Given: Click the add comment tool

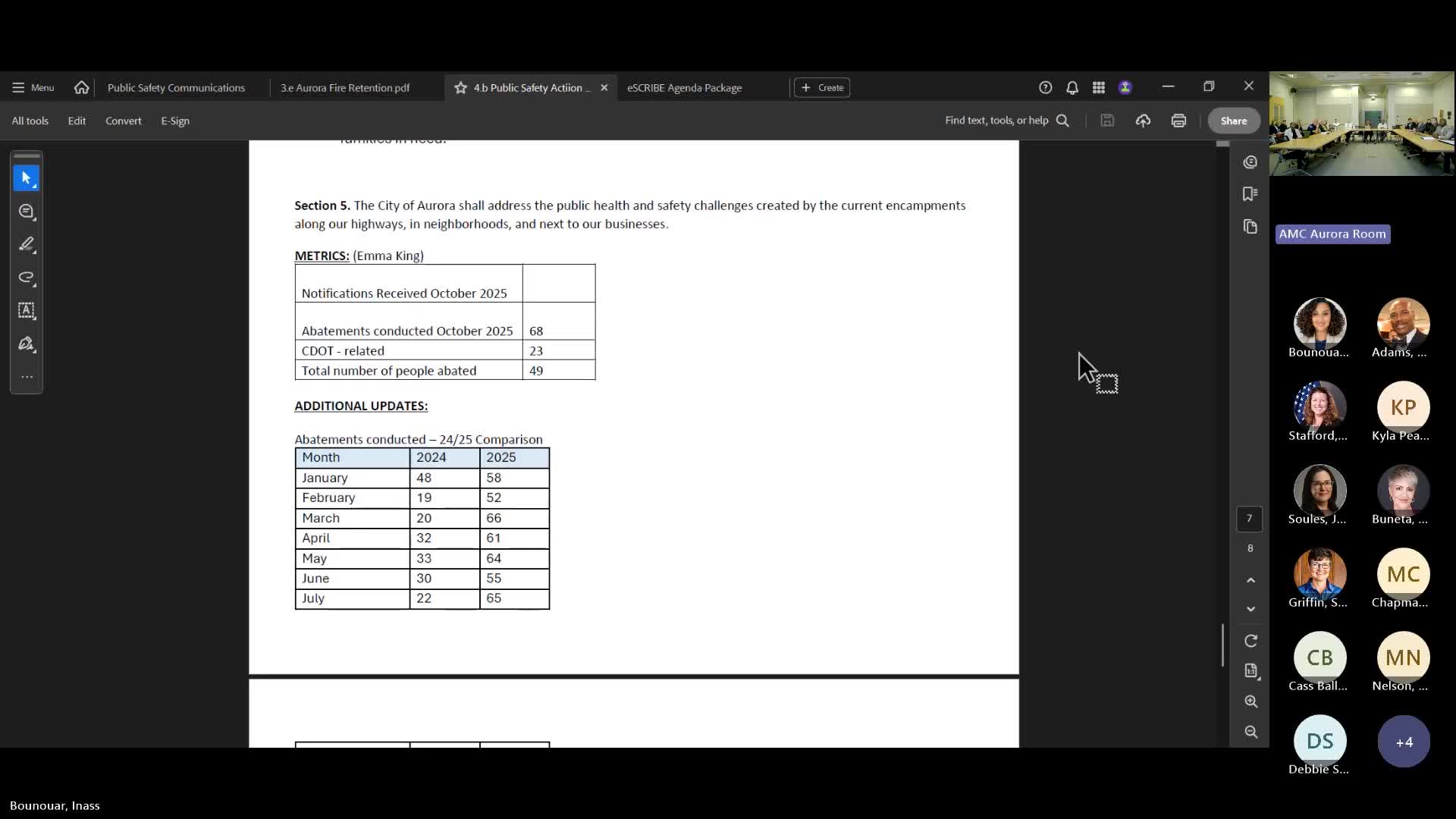Looking at the screenshot, I should [x=27, y=212].
